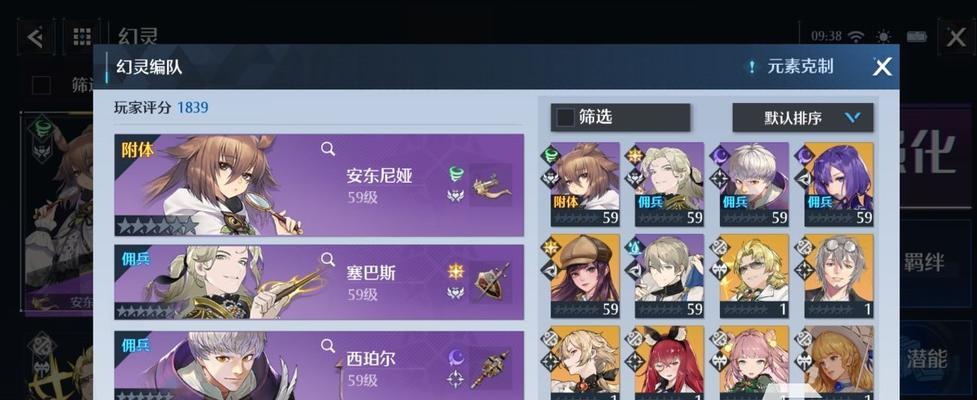Choose the purple-haired 佣兵 portrait level 59
Image resolution: width=977 pixels, height=400 pixels.
pyautogui.click(x=839, y=184)
